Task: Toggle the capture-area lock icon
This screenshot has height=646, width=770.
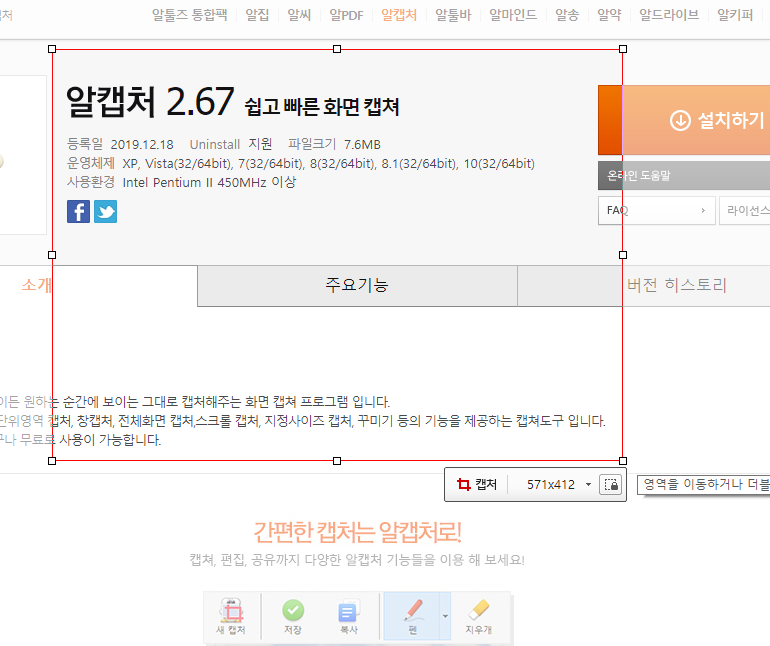Action: pos(611,484)
